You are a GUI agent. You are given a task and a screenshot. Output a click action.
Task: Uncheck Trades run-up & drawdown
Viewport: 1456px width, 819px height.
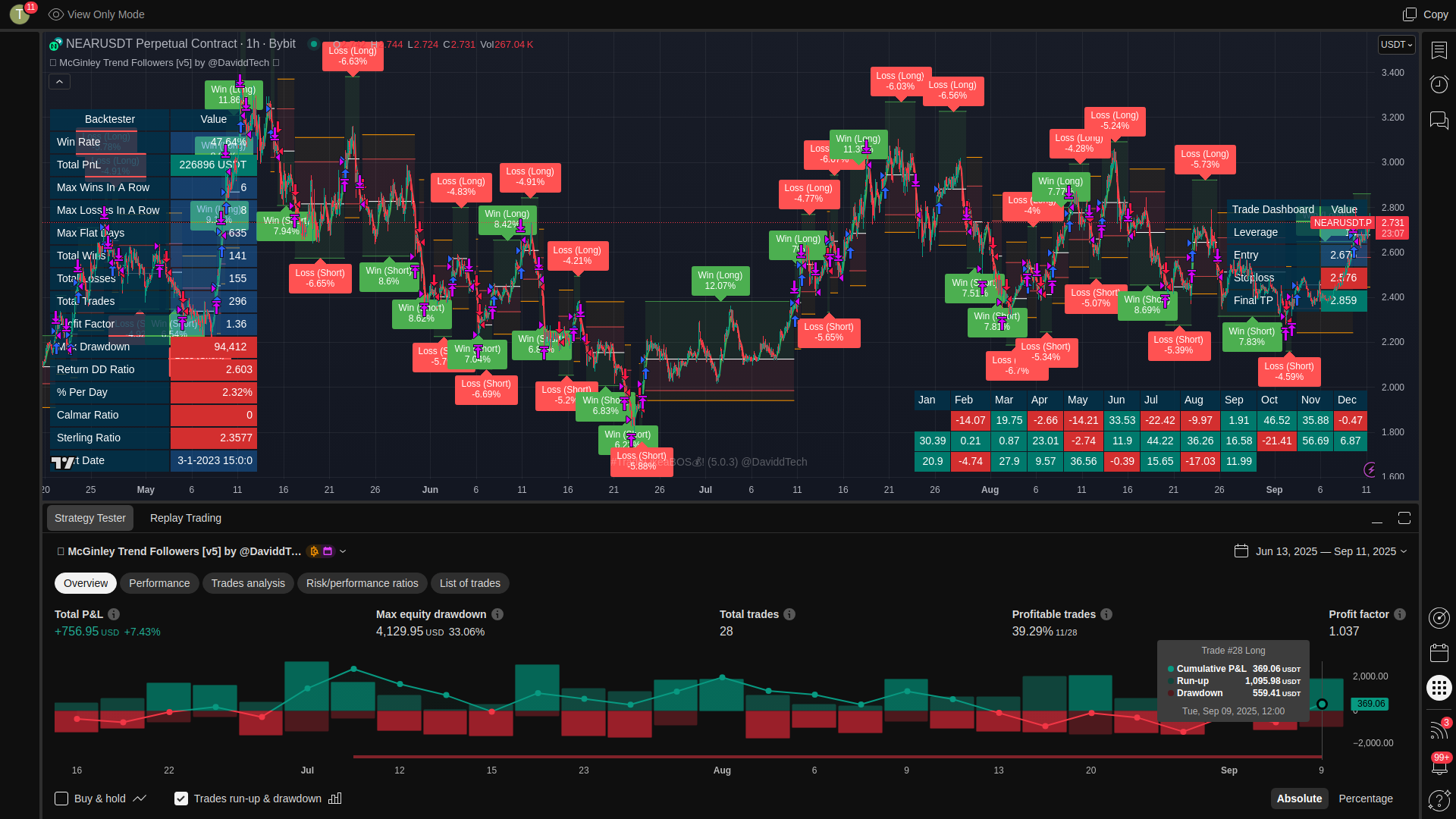tap(181, 799)
